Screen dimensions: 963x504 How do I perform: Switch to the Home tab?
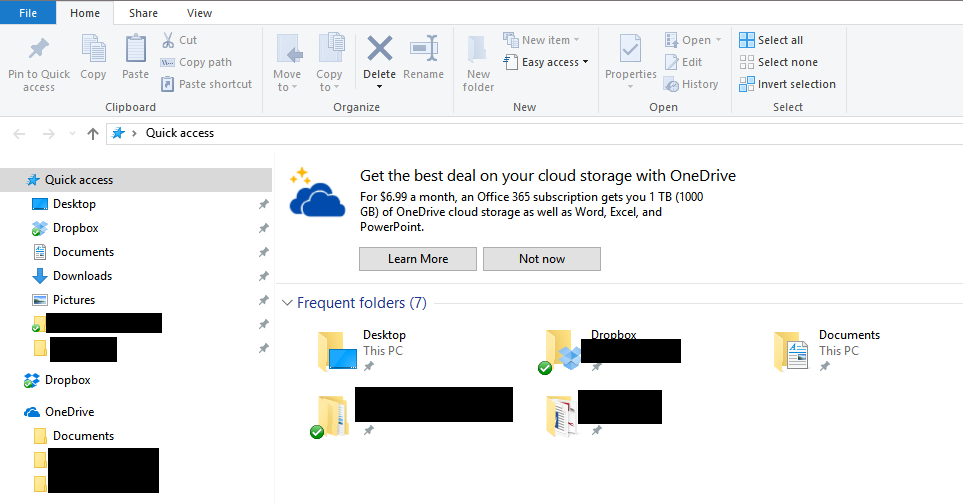point(85,13)
